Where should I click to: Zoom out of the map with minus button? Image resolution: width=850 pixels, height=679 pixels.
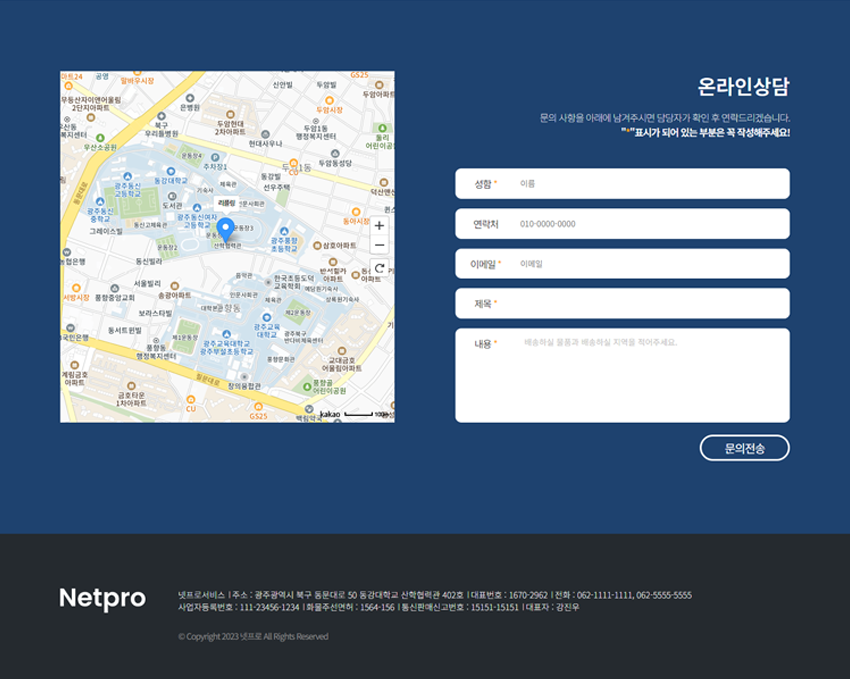point(379,245)
